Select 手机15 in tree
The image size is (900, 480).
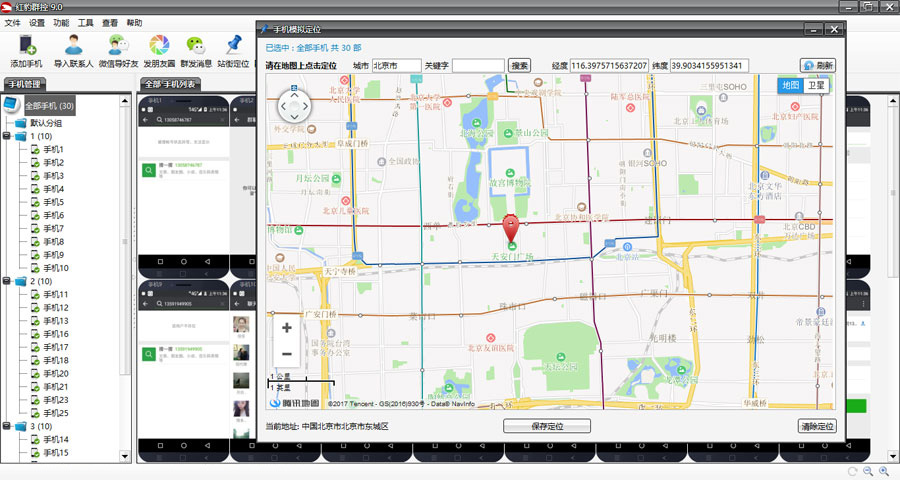pos(56,453)
